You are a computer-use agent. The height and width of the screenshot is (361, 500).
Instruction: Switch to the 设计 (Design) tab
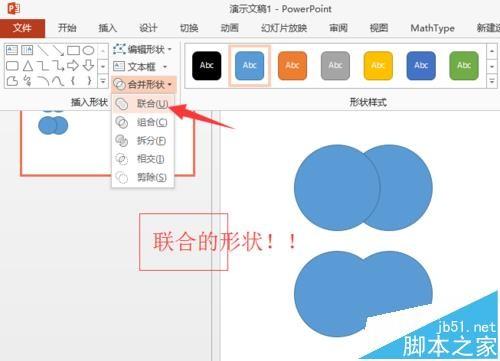pyautogui.click(x=148, y=28)
